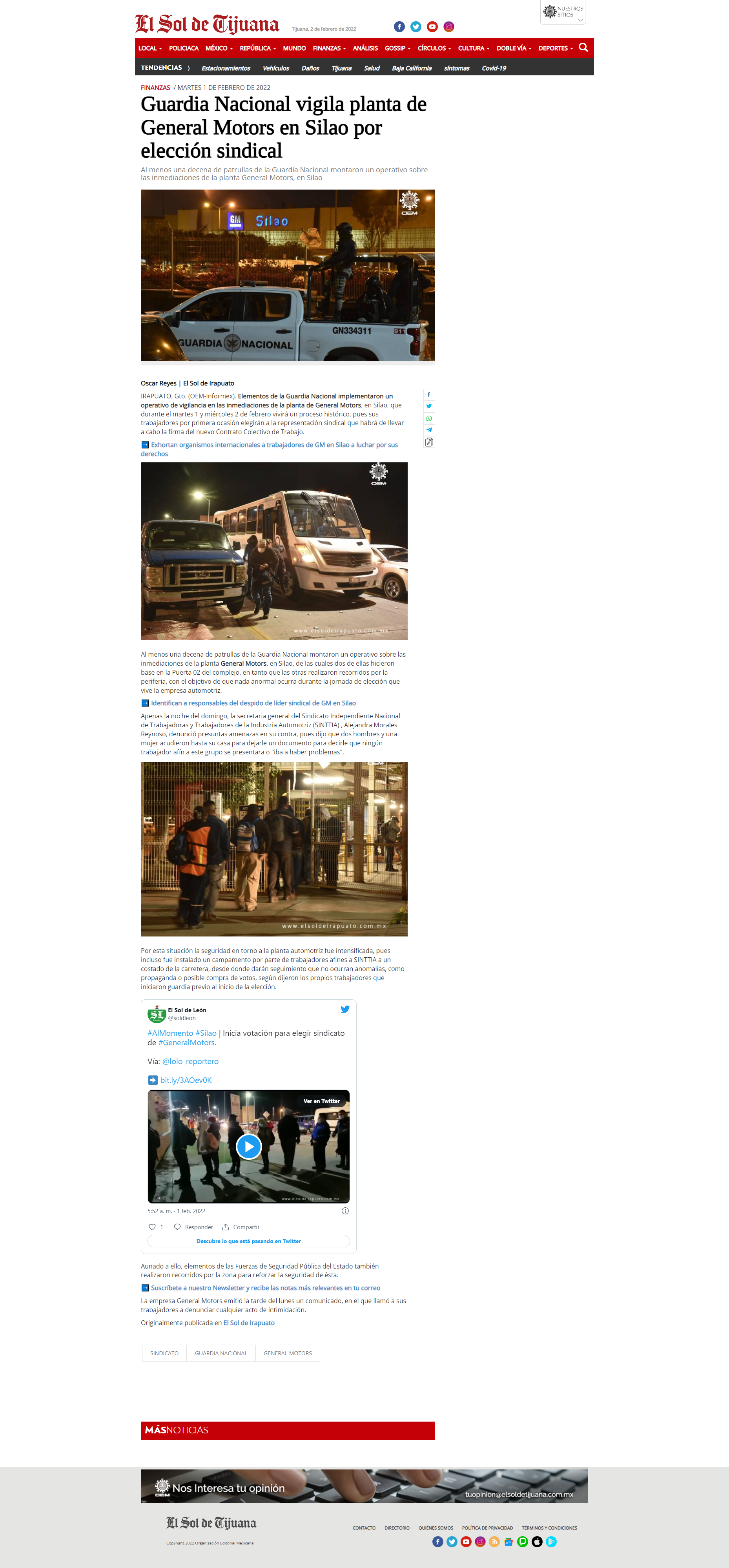Share the article on WhatsApp via the side icon
Image resolution: width=729 pixels, height=1568 pixels.
coord(429,418)
